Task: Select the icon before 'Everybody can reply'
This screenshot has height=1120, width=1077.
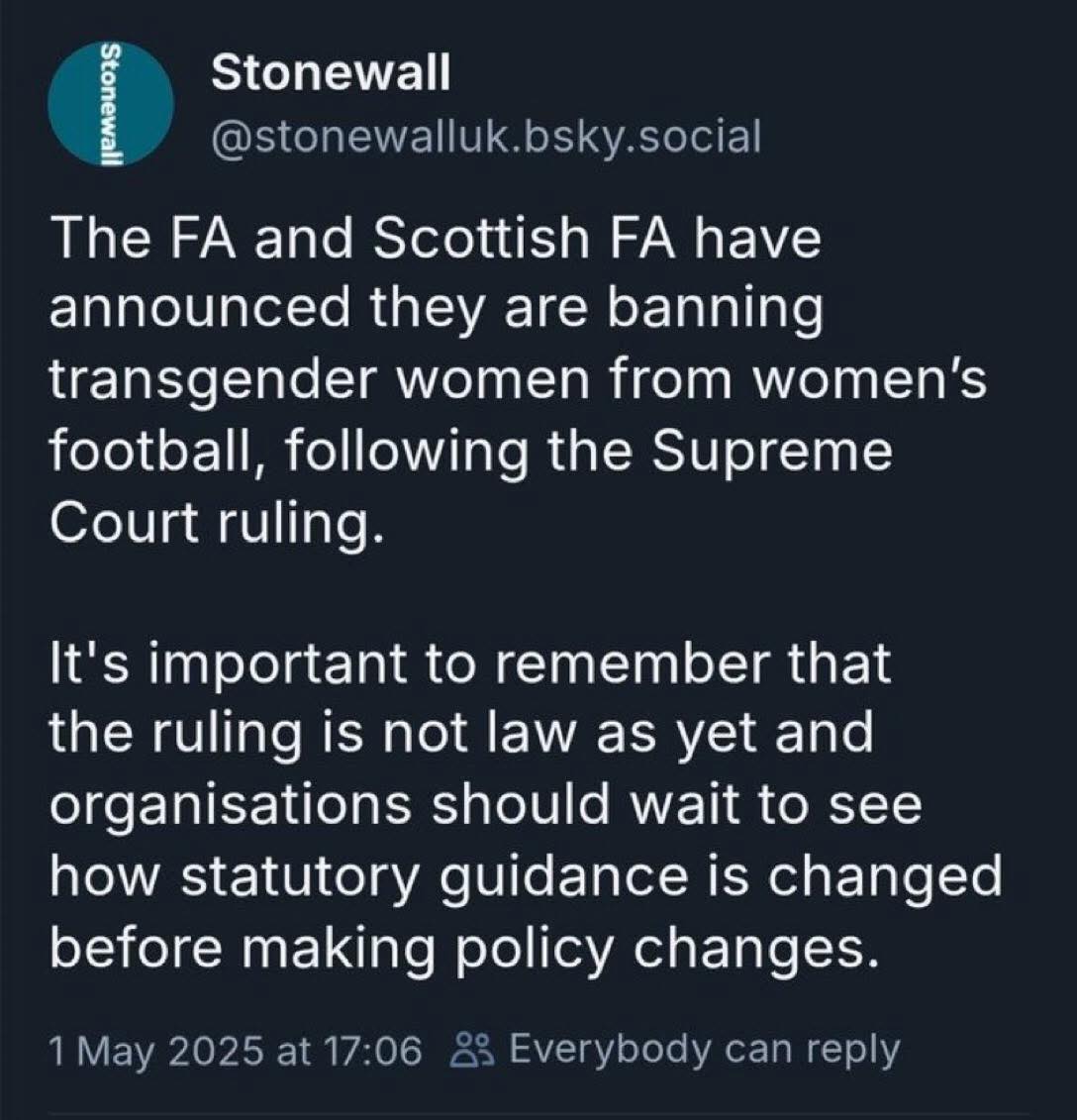Action: point(473,1048)
